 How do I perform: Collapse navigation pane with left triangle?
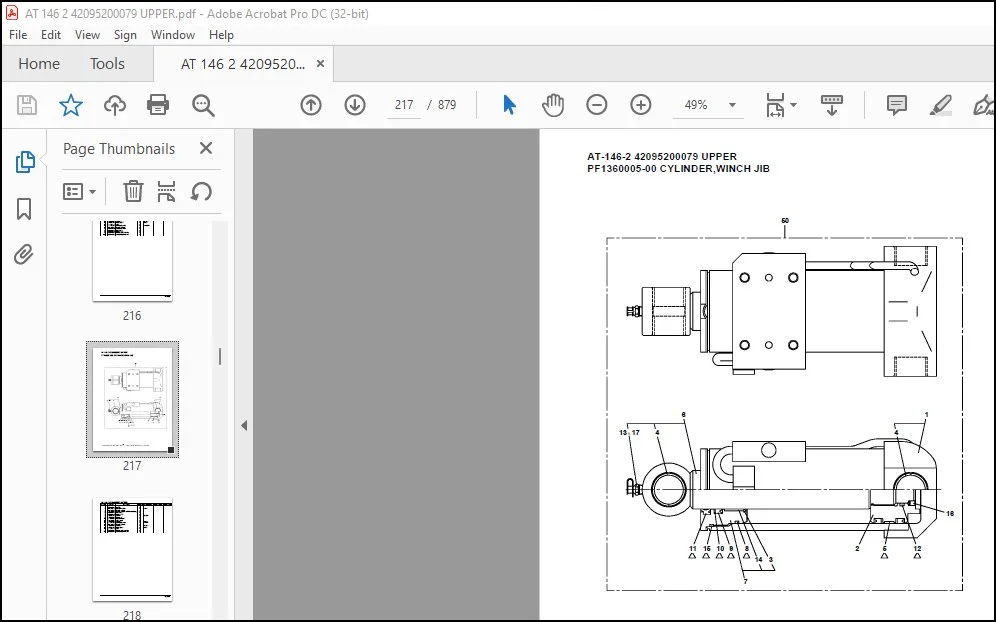(244, 426)
